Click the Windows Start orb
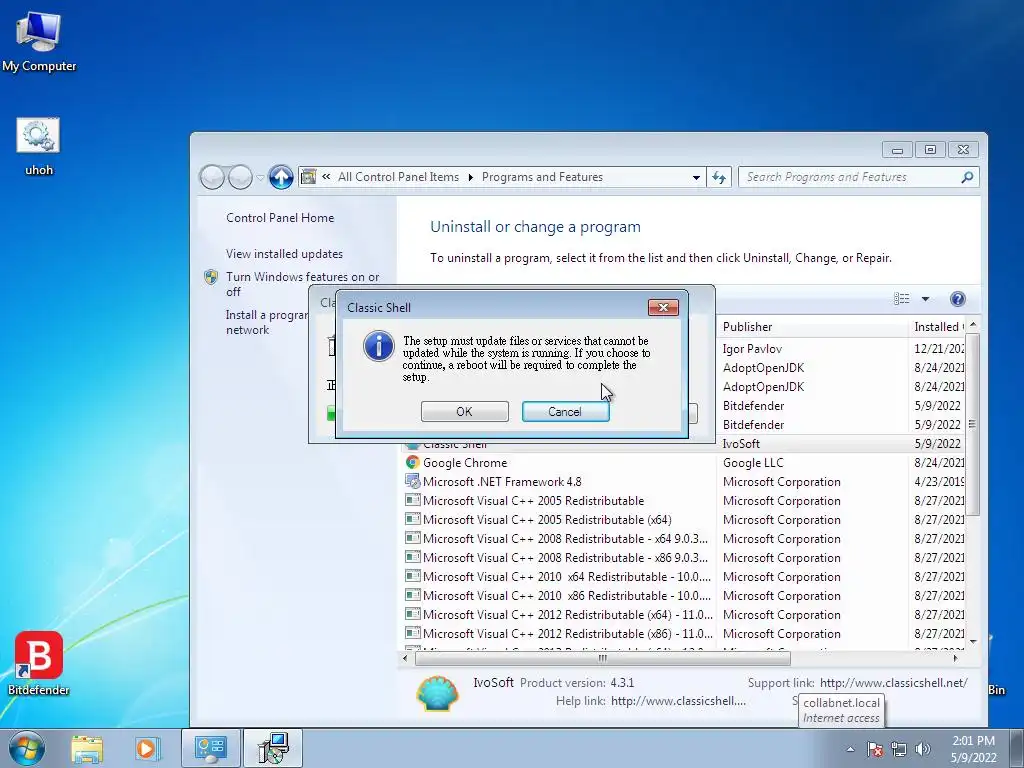The width and height of the screenshot is (1024, 768). coord(26,748)
